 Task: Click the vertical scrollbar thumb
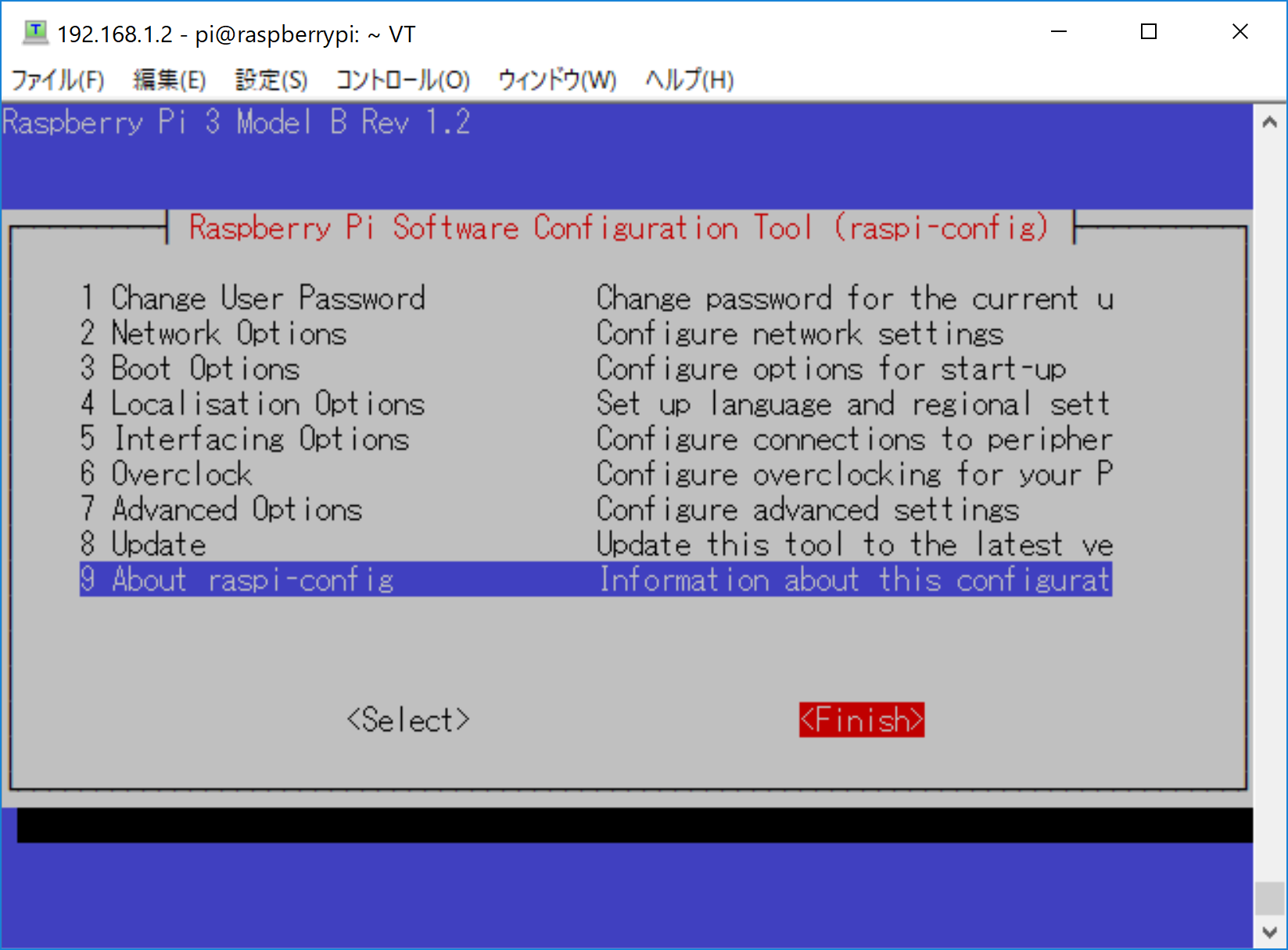pos(1270,898)
